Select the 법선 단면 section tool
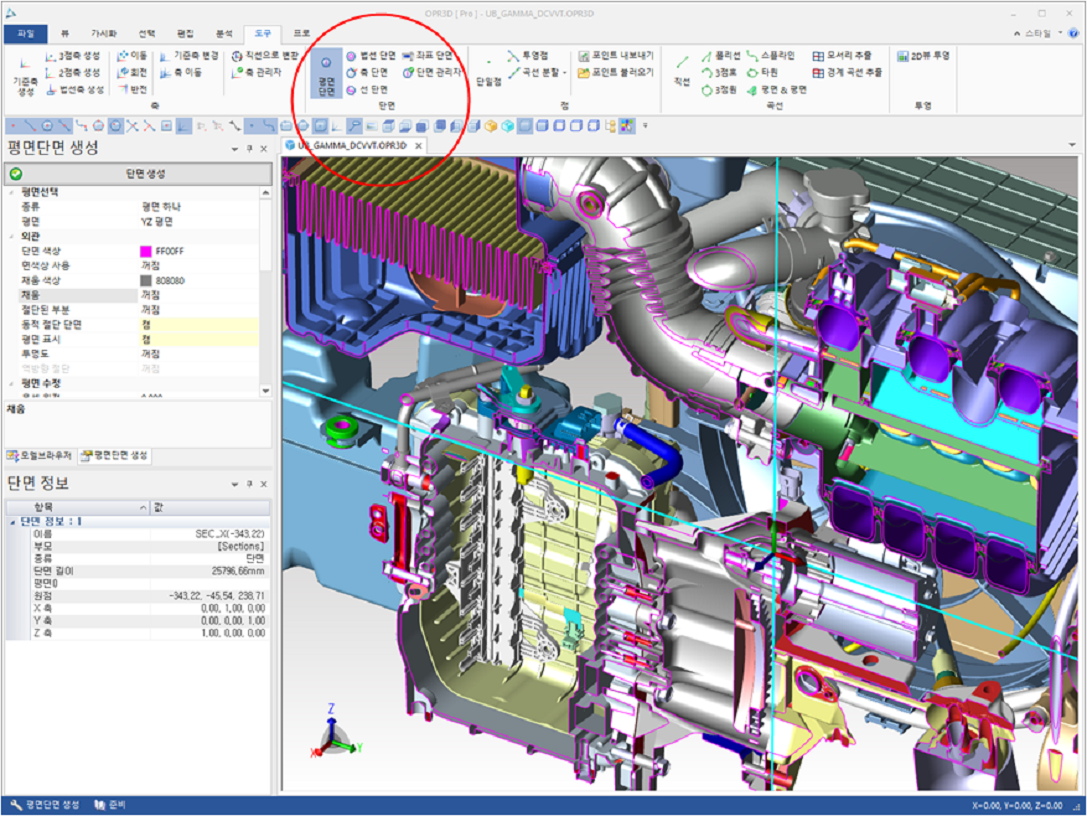Screen dimensions: 1087x816 [371, 57]
